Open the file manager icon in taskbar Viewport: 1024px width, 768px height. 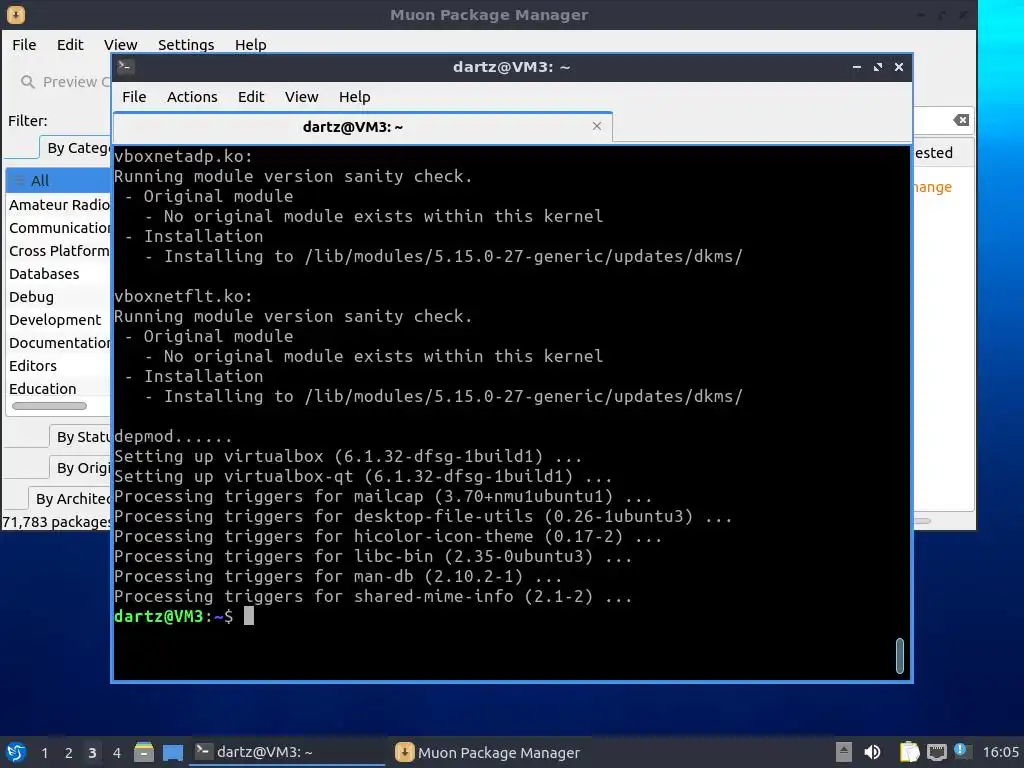click(144, 752)
